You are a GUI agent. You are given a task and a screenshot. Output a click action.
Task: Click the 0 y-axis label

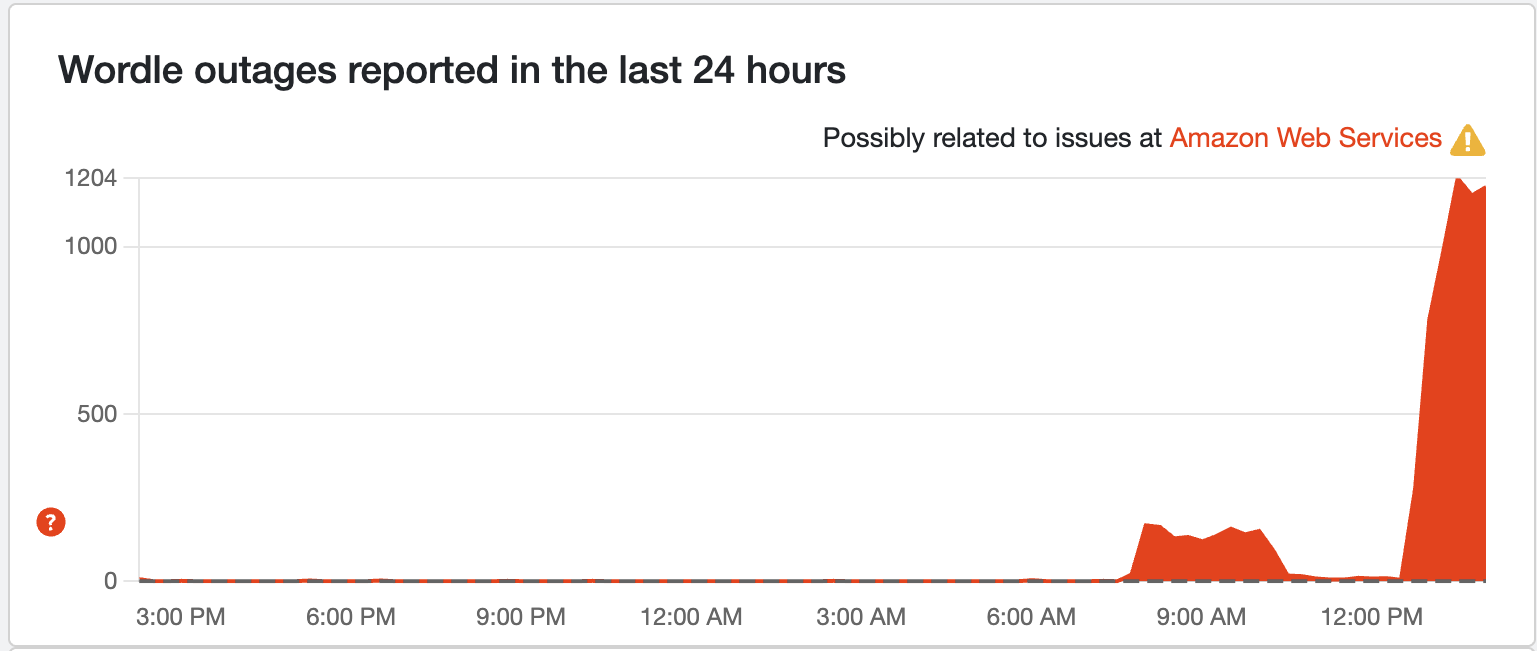tap(110, 581)
